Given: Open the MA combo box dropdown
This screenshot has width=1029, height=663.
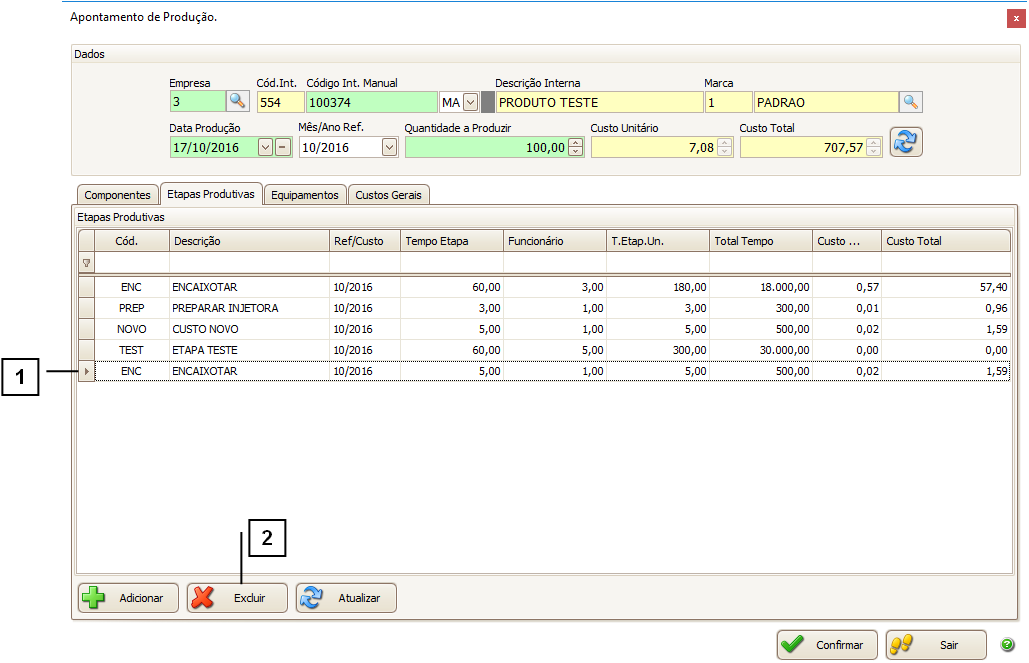Looking at the screenshot, I should [x=470, y=102].
